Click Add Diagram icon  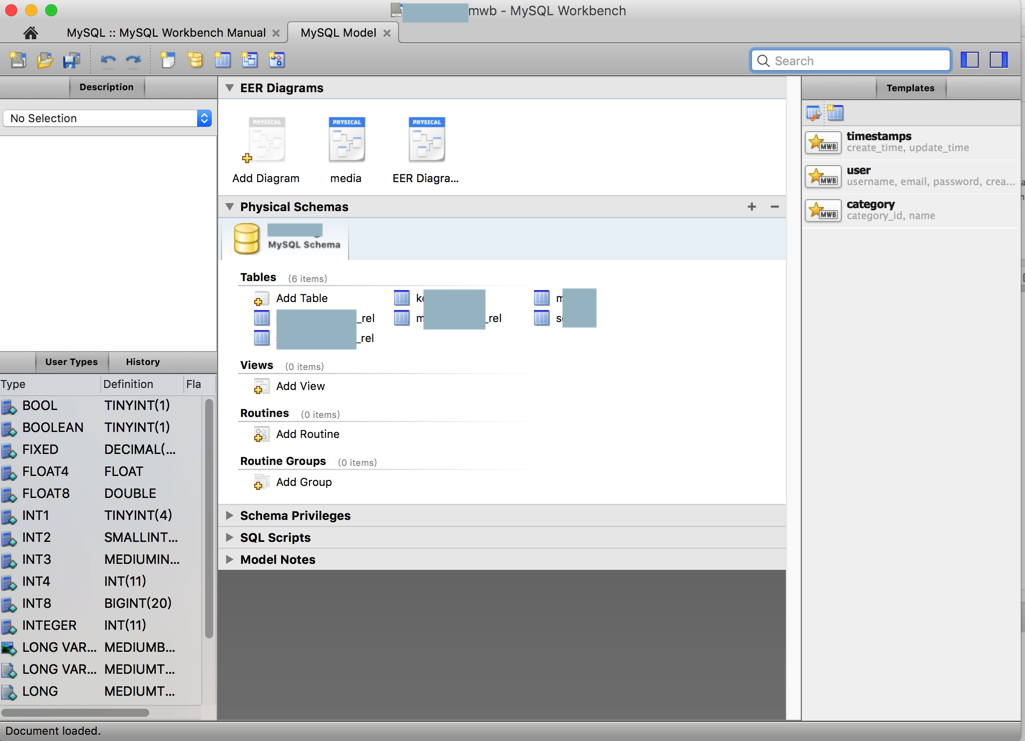[265, 140]
